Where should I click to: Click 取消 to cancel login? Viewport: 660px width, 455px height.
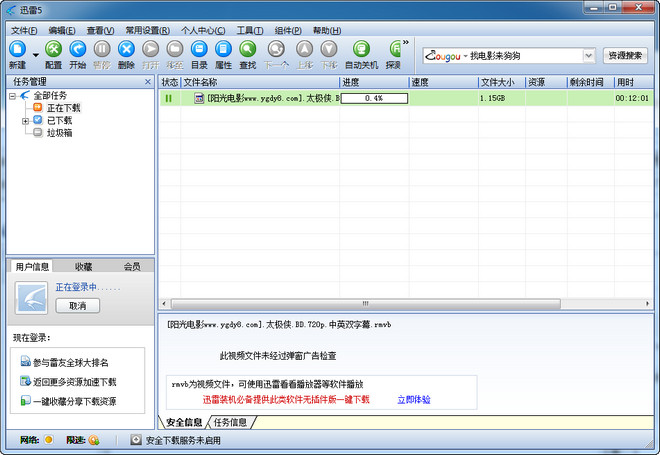click(x=77, y=306)
